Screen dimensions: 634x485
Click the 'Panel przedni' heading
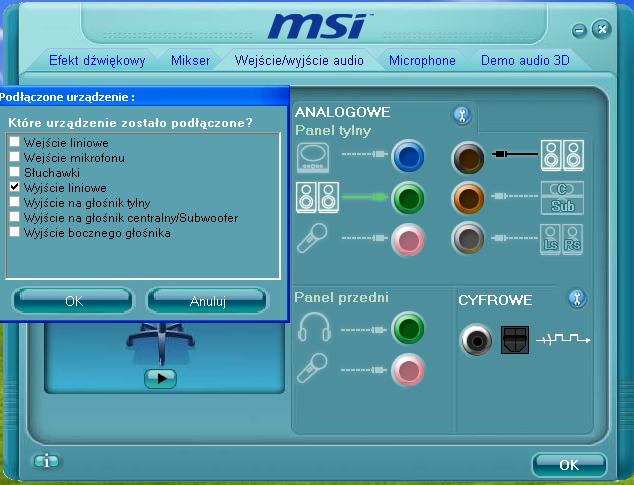341,297
